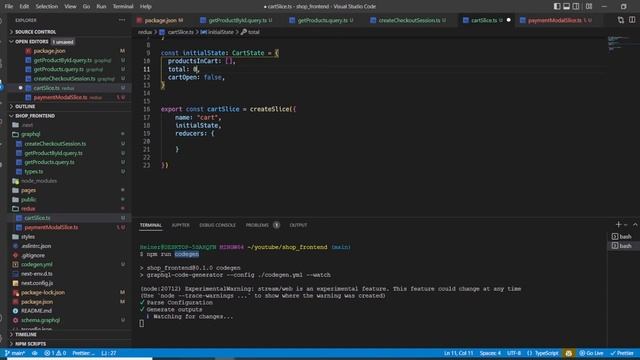The width and height of the screenshot is (640, 360).
Task: Switch to createCheckoutSession.ts editor tab
Action: click(x=409, y=20)
